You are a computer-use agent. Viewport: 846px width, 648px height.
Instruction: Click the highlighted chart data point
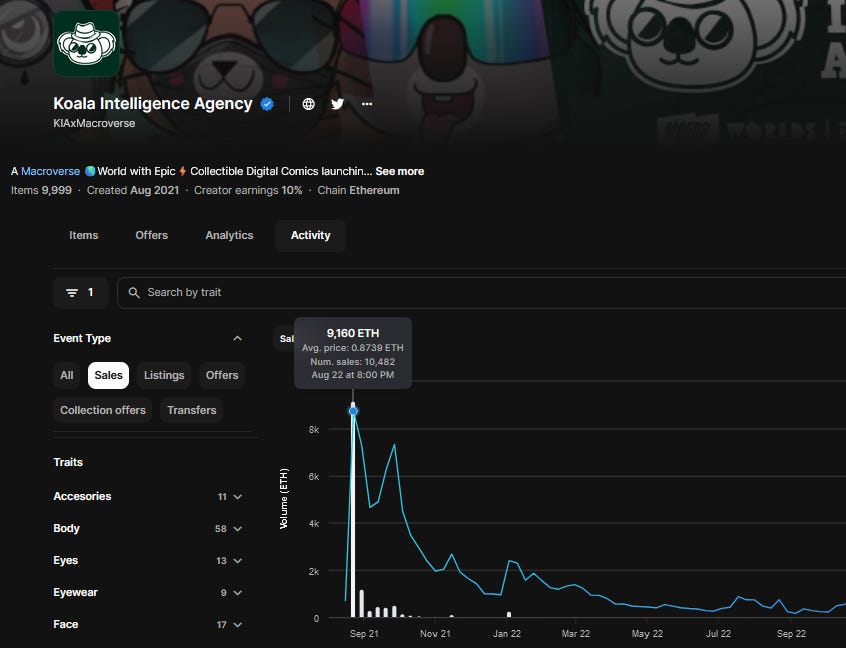(353, 411)
